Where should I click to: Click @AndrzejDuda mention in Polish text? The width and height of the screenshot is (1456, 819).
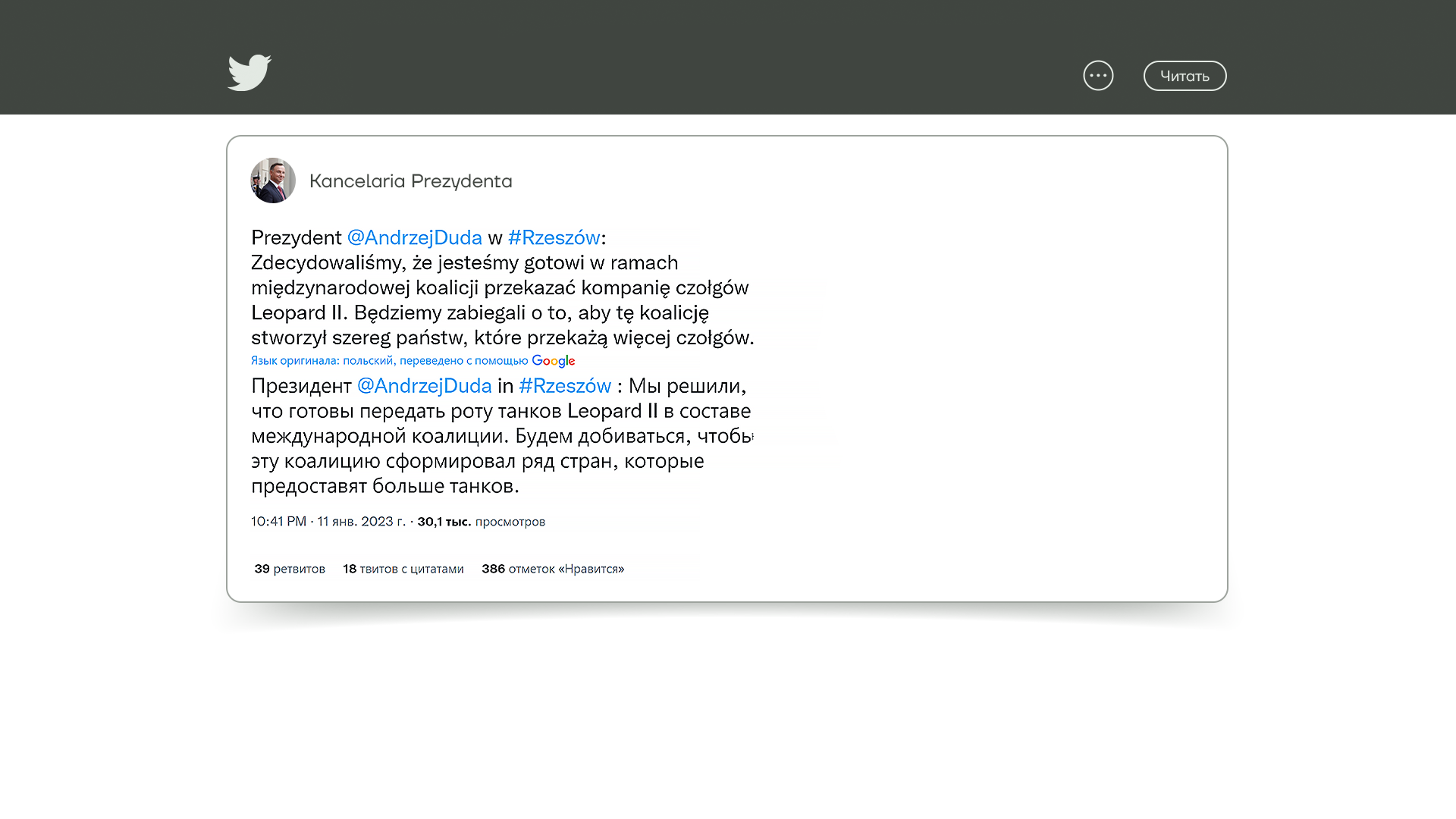click(414, 237)
